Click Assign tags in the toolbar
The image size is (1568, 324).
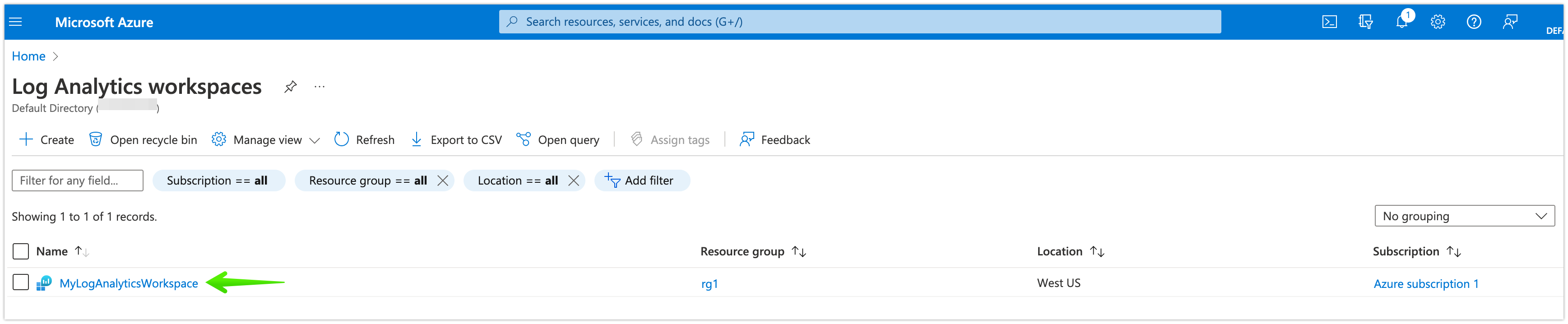click(x=669, y=139)
